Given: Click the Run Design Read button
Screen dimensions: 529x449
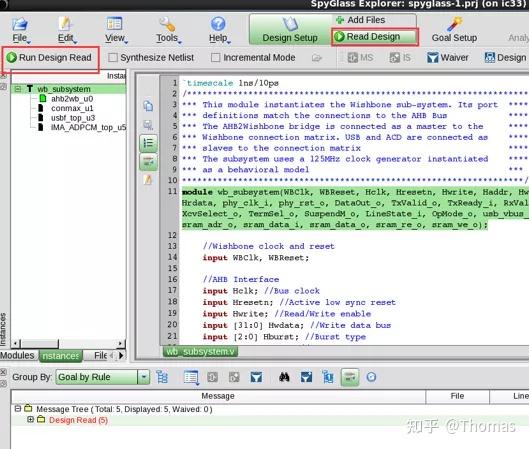Looking at the screenshot, I should tap(49, 58).
